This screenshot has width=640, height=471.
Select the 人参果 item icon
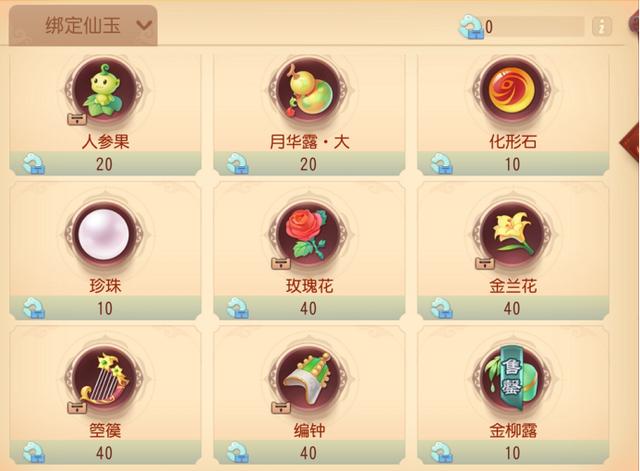(105, 91)
